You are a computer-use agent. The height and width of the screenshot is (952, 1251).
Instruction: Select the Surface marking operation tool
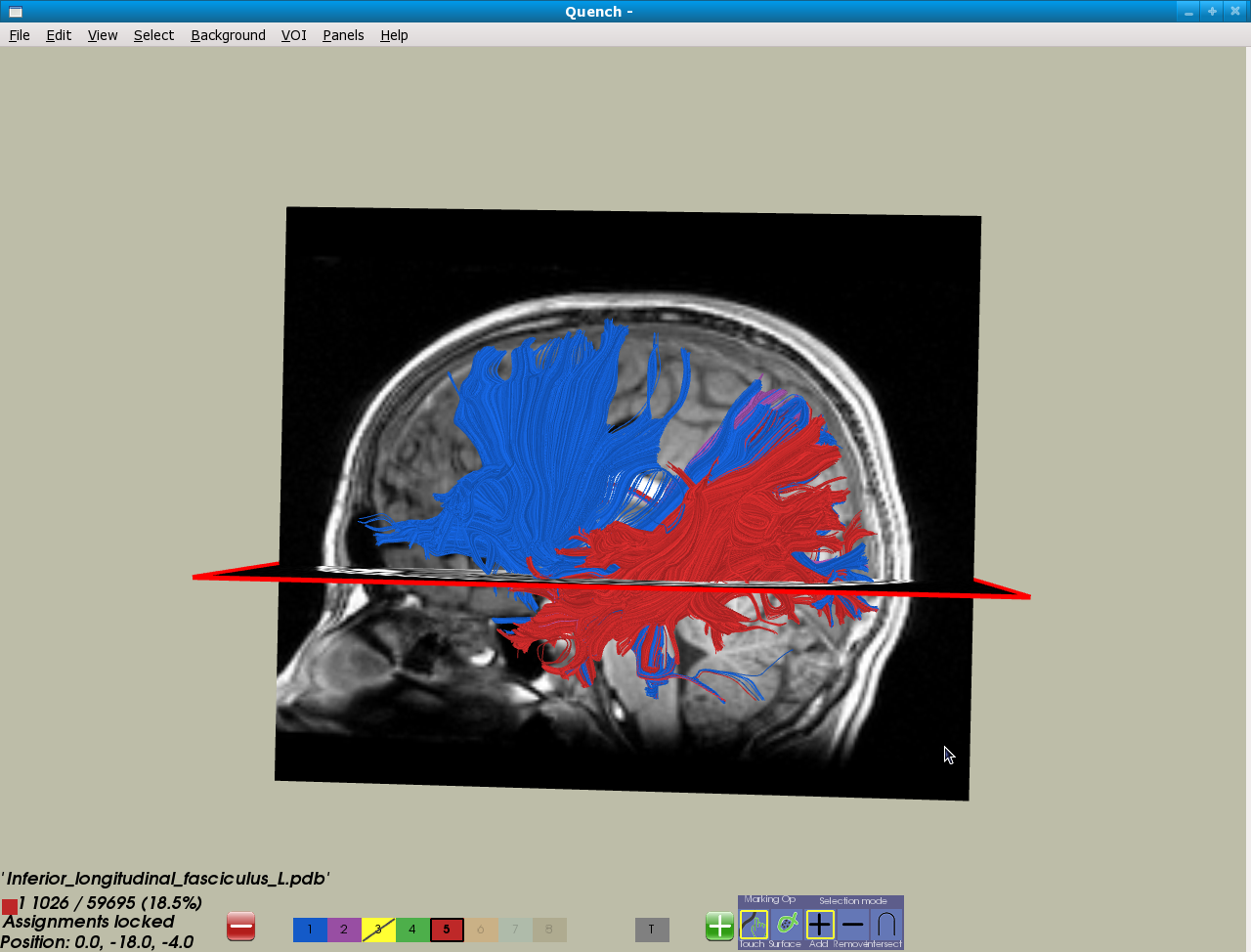tap(787, 925)
